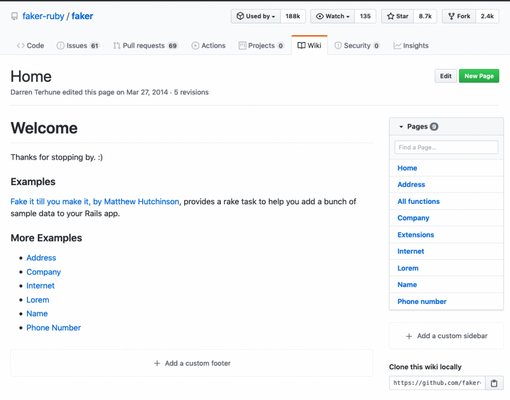
Task: Copy the wiki clone URL with clipboard icon
Action: (x=494, y=383)
